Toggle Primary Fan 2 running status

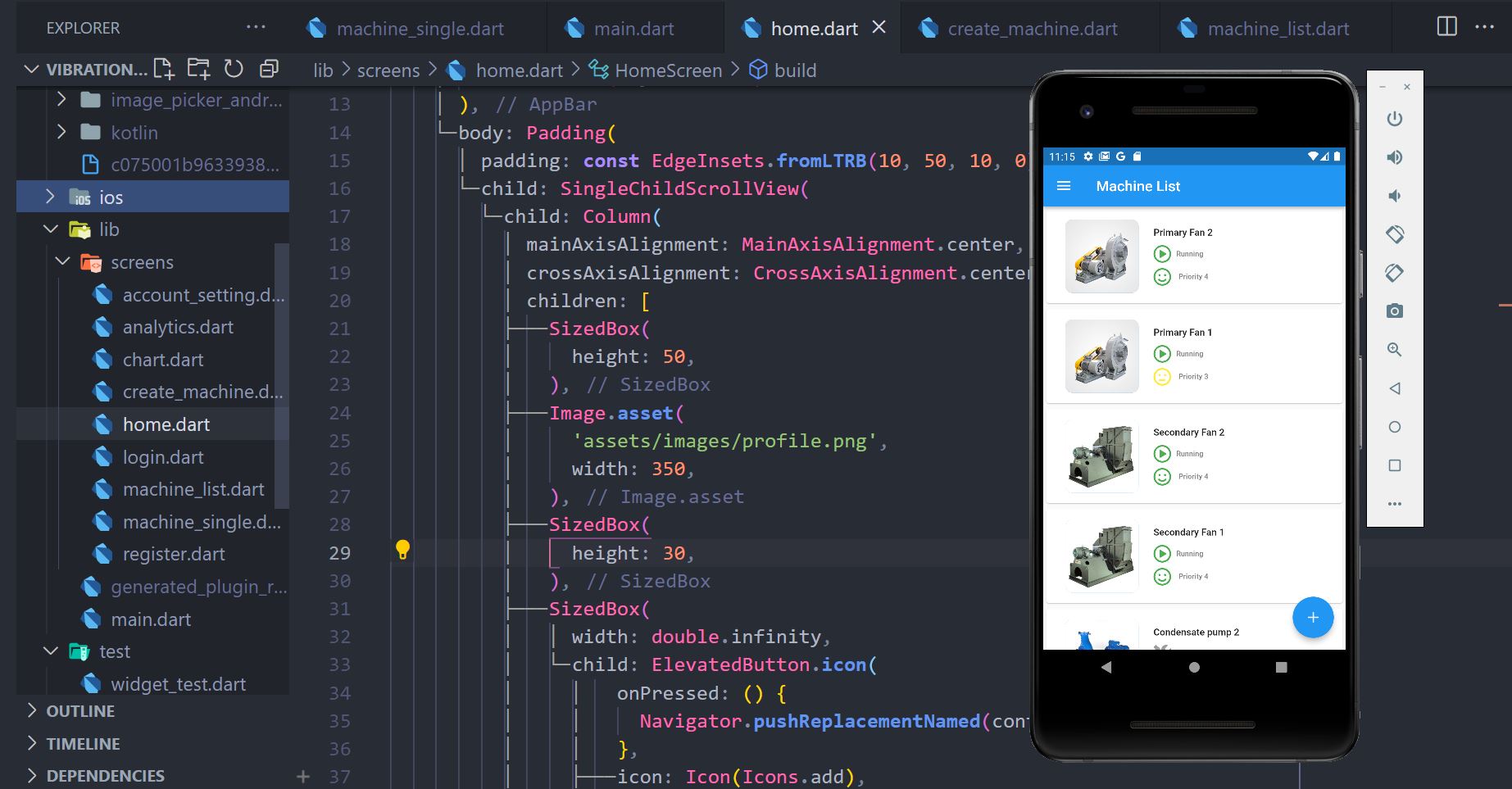click(1162, 254)
